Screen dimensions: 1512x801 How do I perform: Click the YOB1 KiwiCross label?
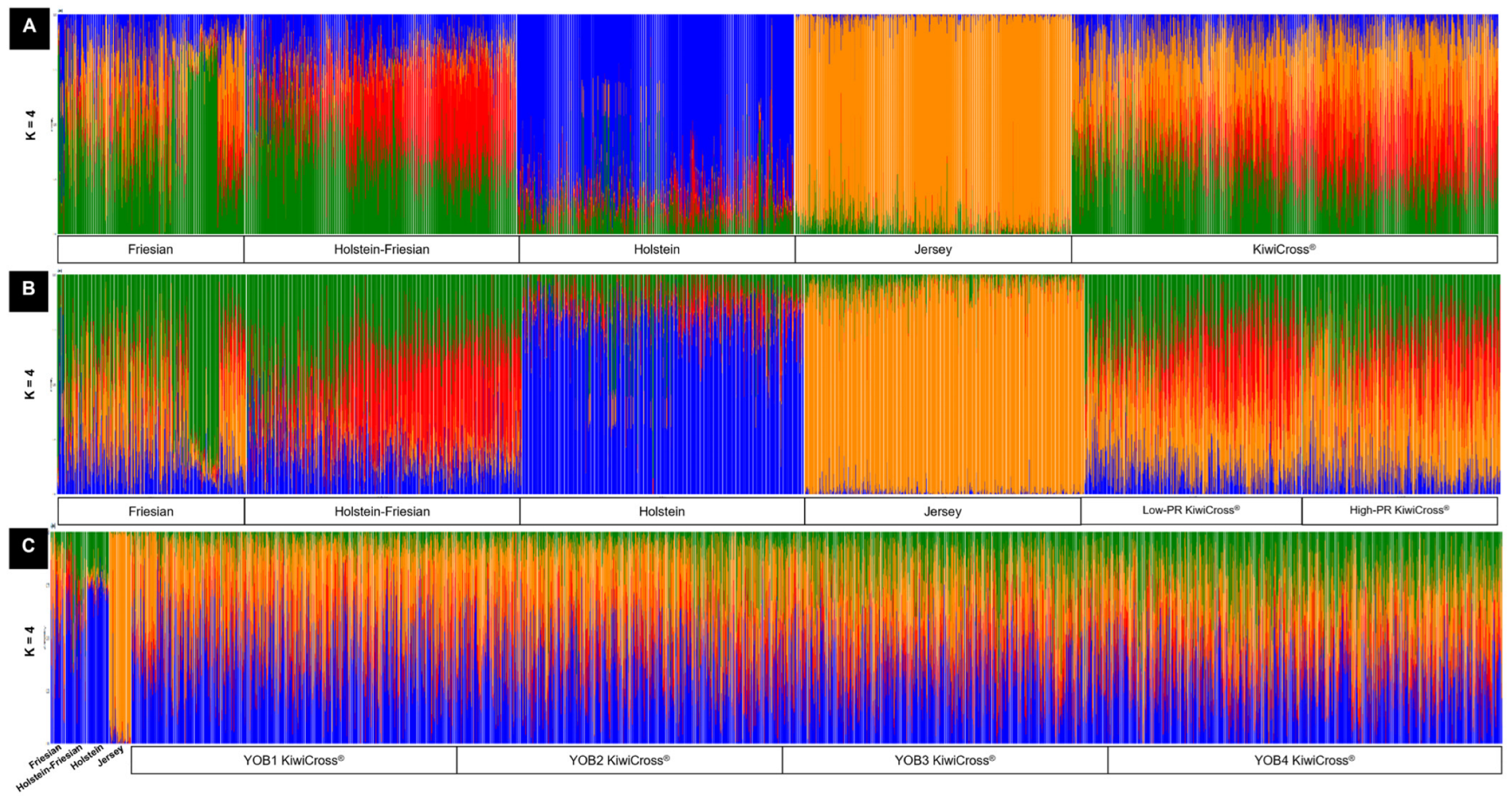[x=294, y=760]
